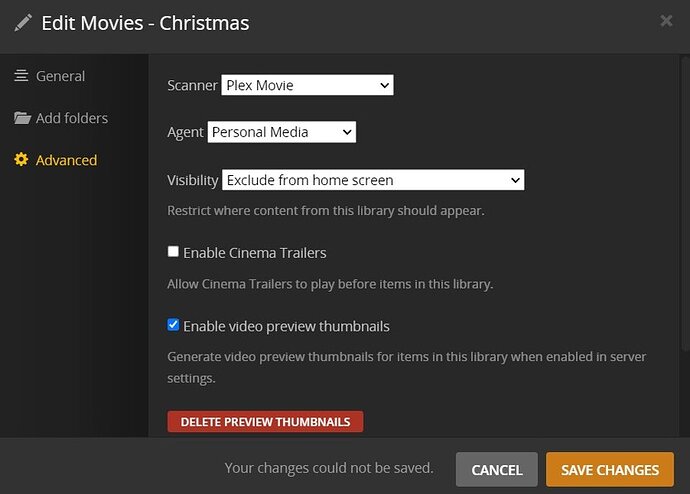Click the 'Agent' label text

pos(185,132)
